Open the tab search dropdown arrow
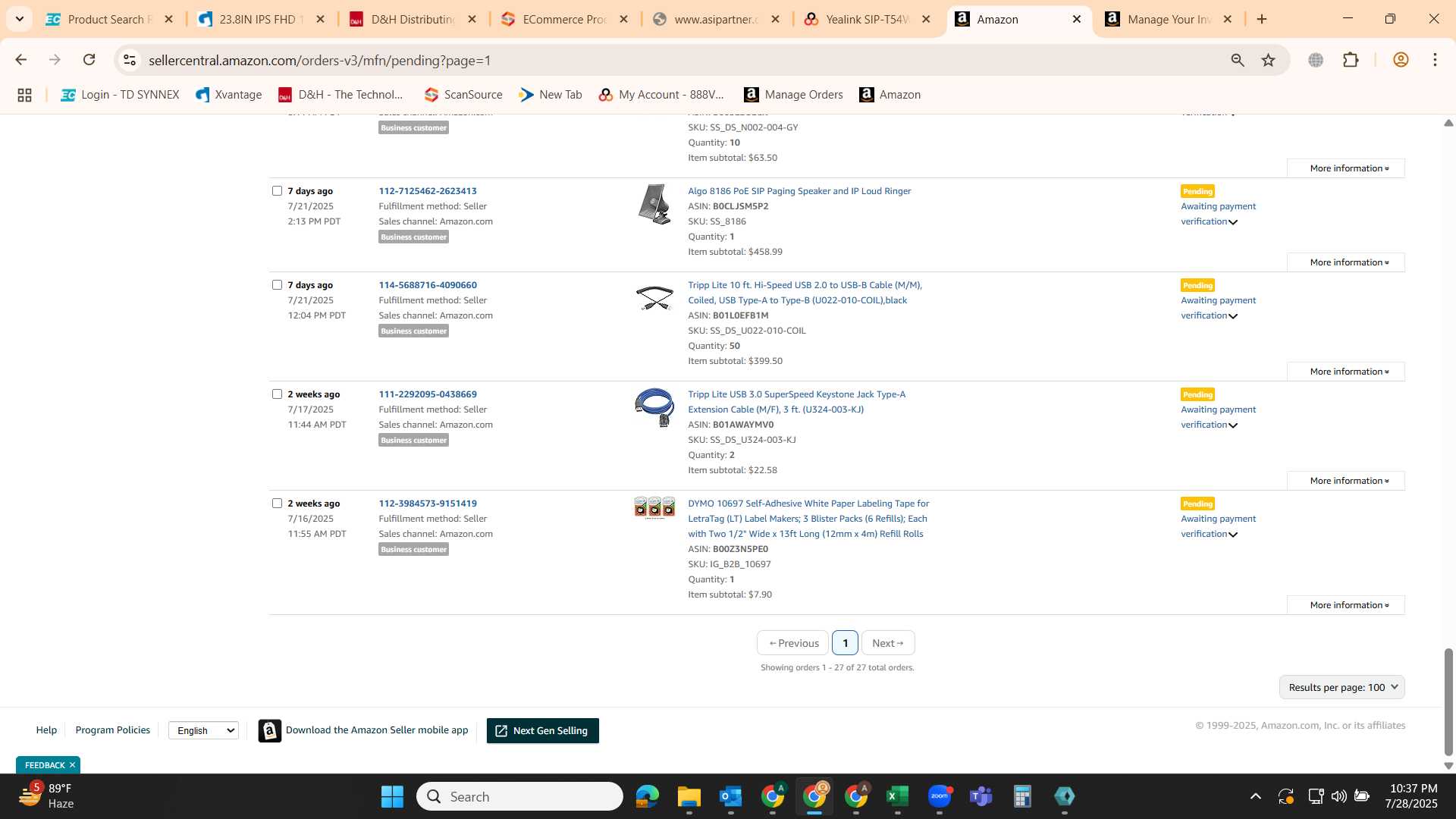The height and width of the screenshot is (819, 1456). coord(19,19)
